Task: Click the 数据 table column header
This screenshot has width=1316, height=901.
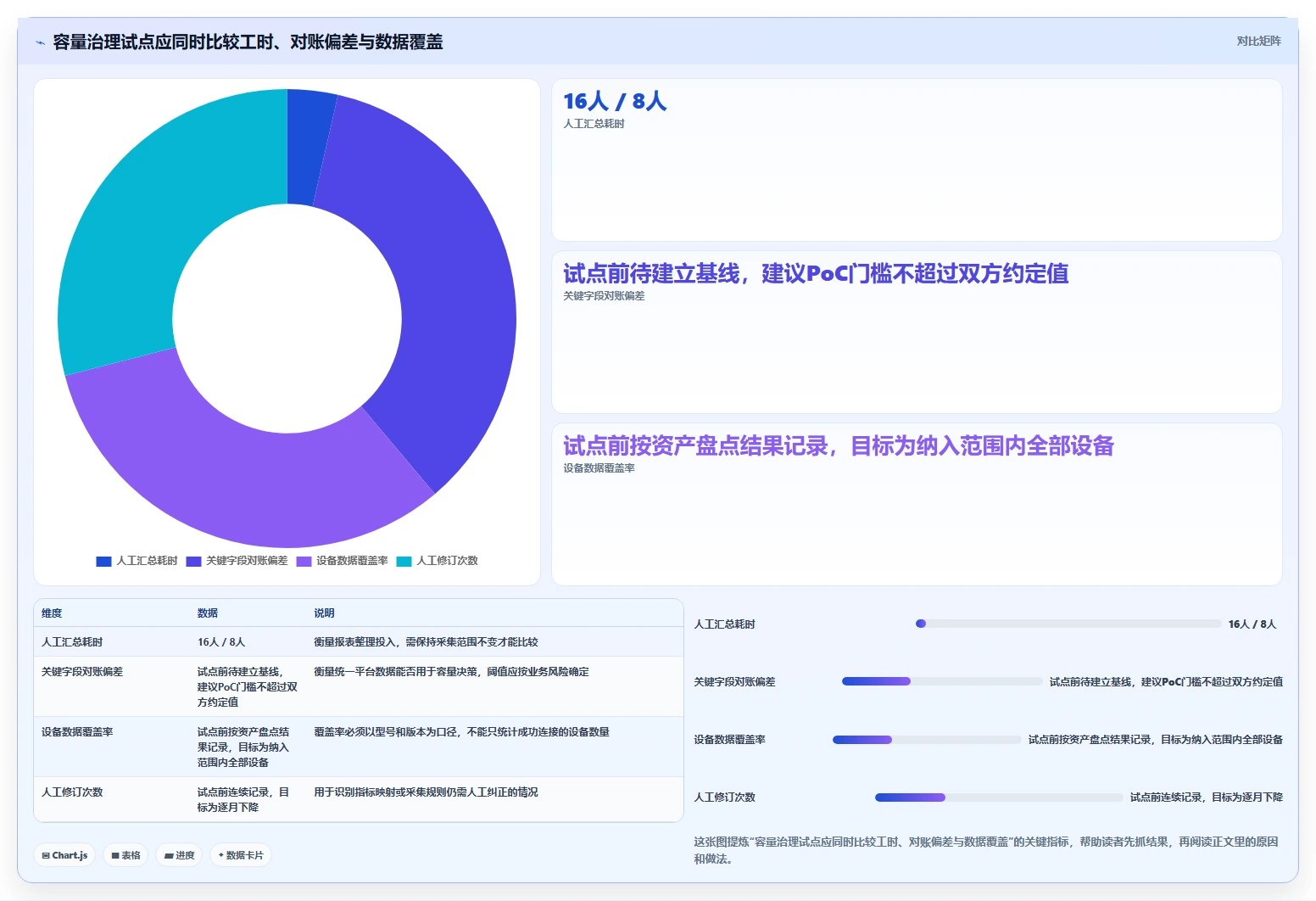Action: (208, 613)
